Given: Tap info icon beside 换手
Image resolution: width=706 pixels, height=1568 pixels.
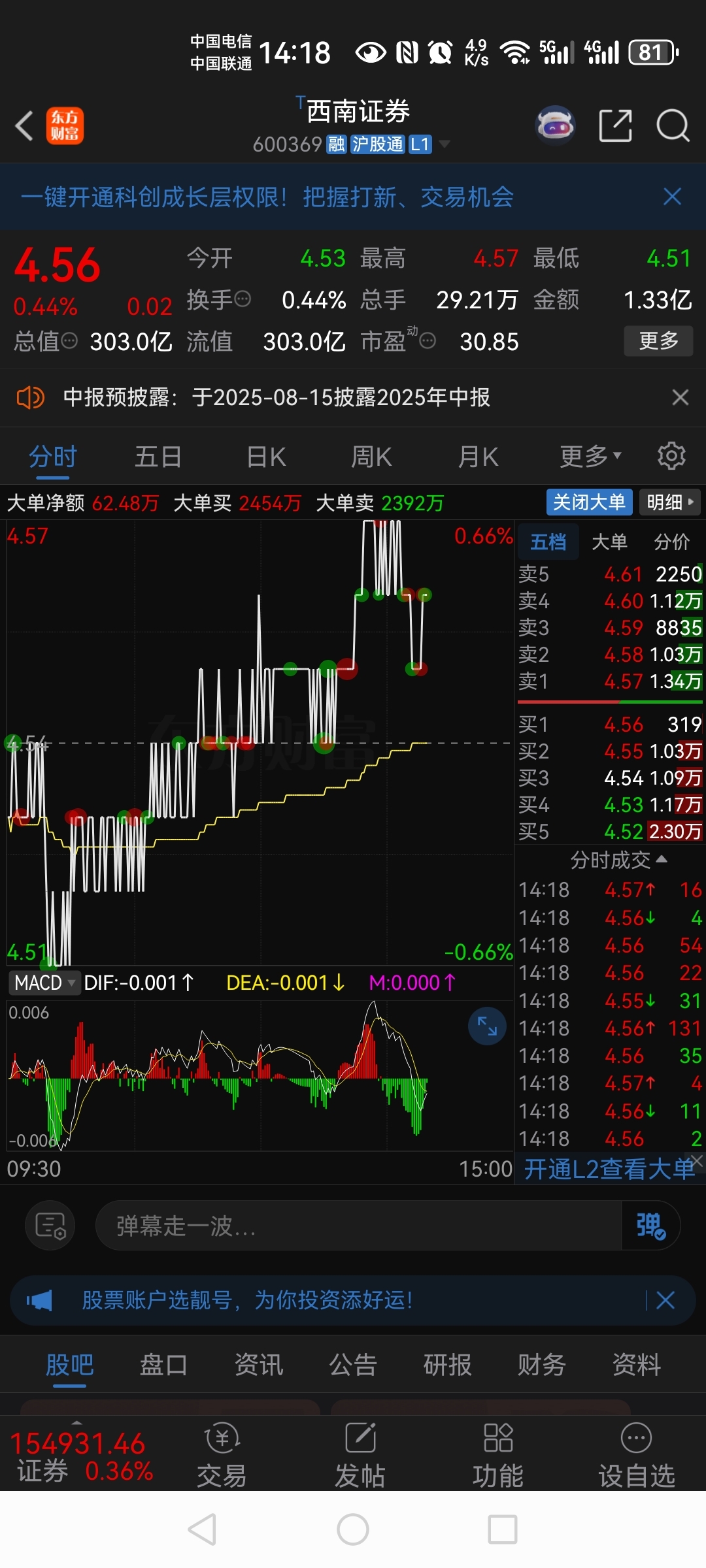Looking at the screenshot, I should click(243, 300).
